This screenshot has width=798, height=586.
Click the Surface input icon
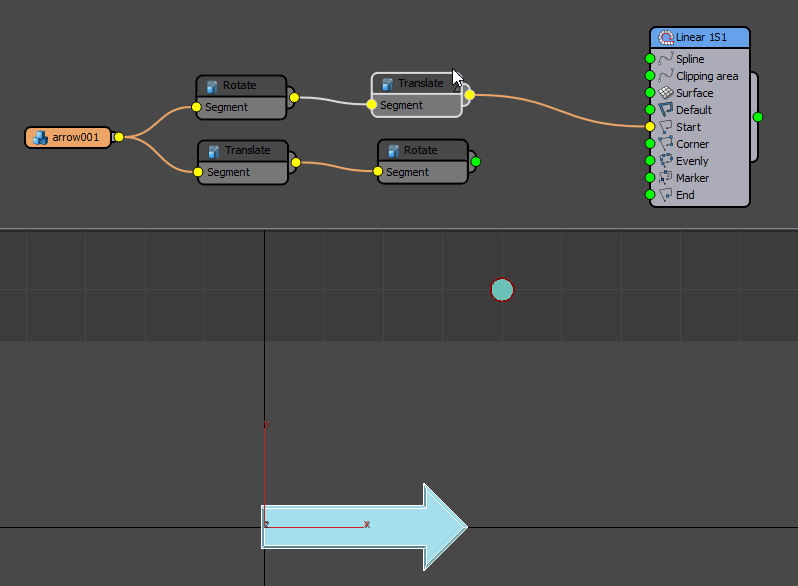[666, 93]
